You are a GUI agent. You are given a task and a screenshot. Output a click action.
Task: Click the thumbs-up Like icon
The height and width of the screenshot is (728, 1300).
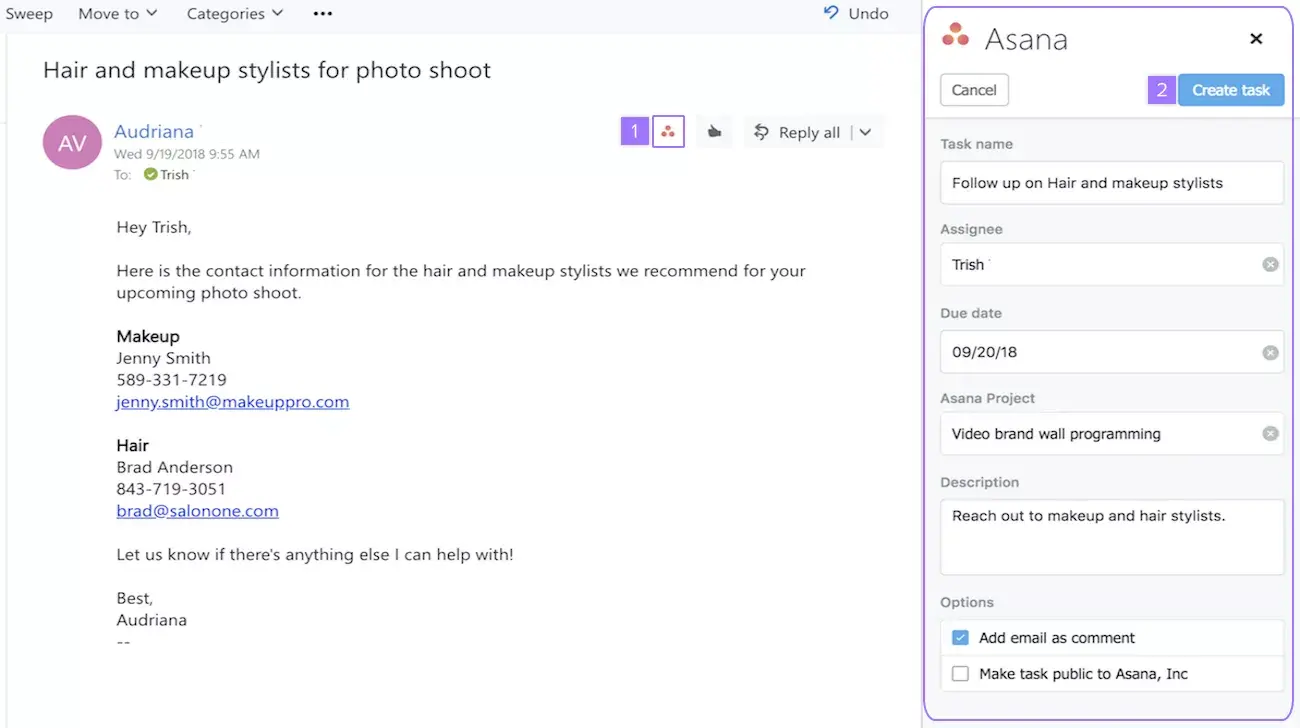click(x=714, y=131)
